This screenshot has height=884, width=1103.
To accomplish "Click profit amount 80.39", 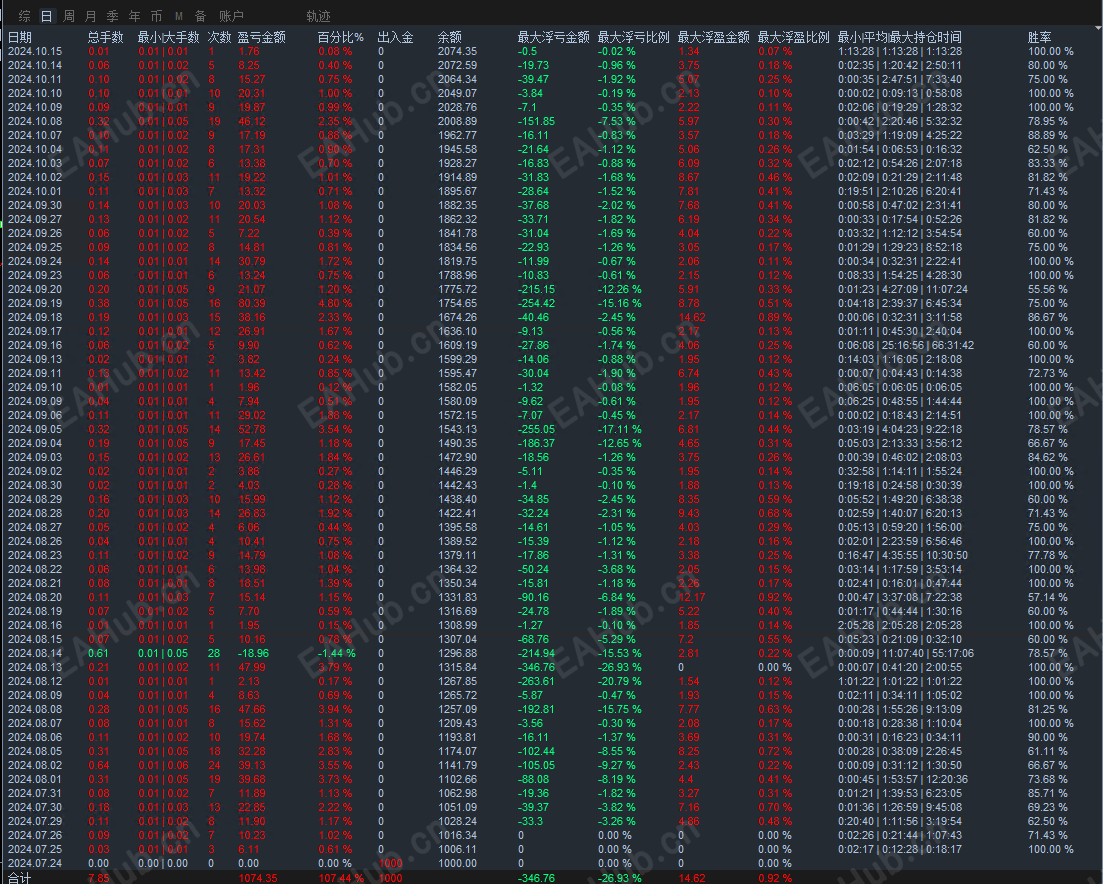I will [x=252, y=303].
